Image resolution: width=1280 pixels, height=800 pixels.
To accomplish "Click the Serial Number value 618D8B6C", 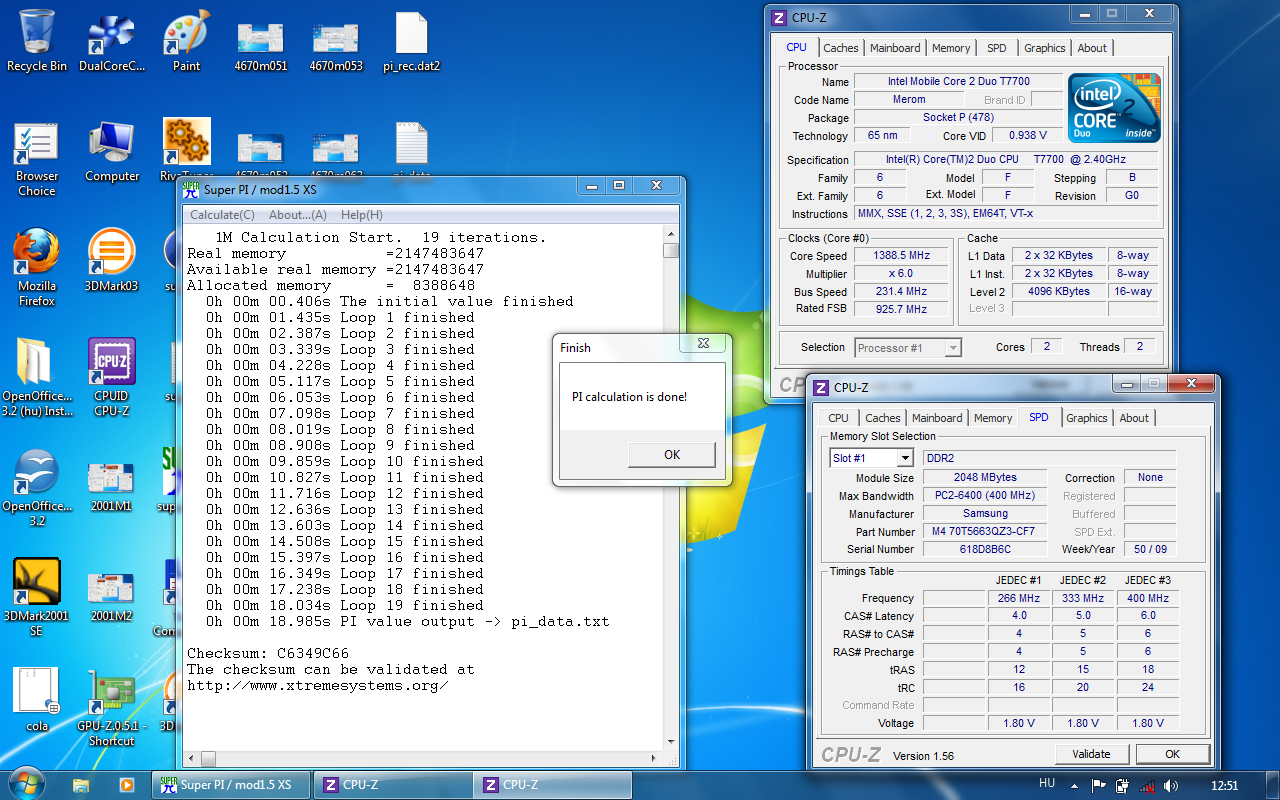I will point(983,550).
